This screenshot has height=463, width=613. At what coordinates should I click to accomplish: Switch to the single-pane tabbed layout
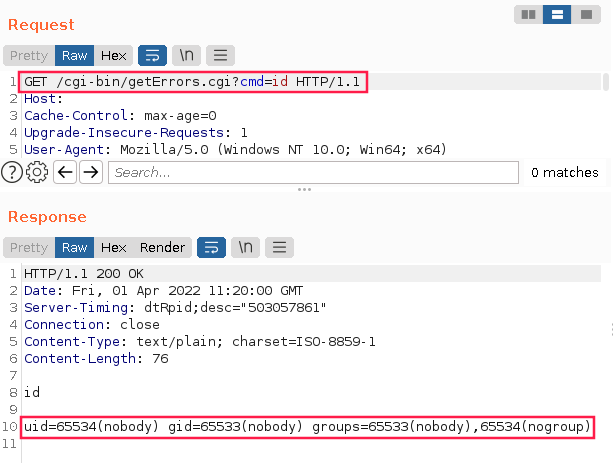point(586,15)
